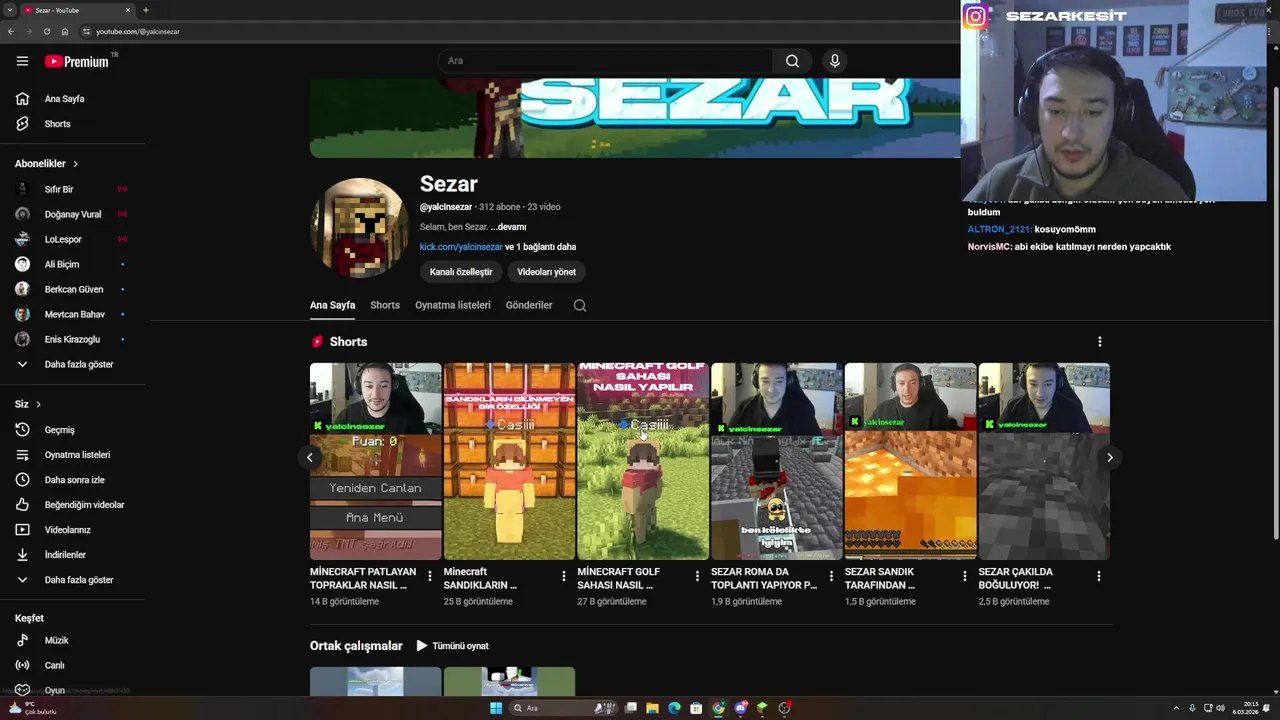Select the Oynatma listeleri channel tab
The width and height of the screenshot is (1280, 720).
[x=453, y=305]
